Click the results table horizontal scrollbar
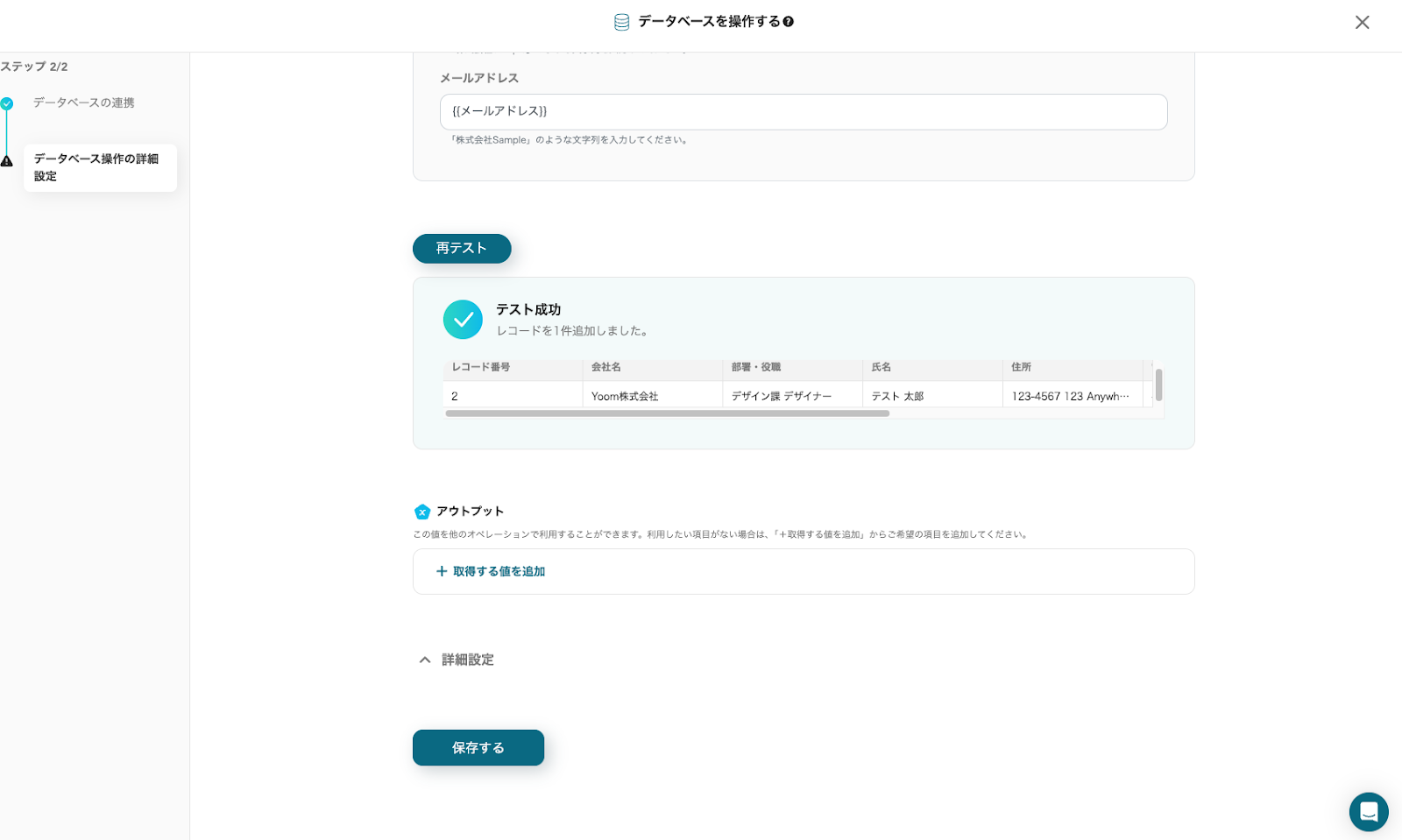 pos(667,413)
